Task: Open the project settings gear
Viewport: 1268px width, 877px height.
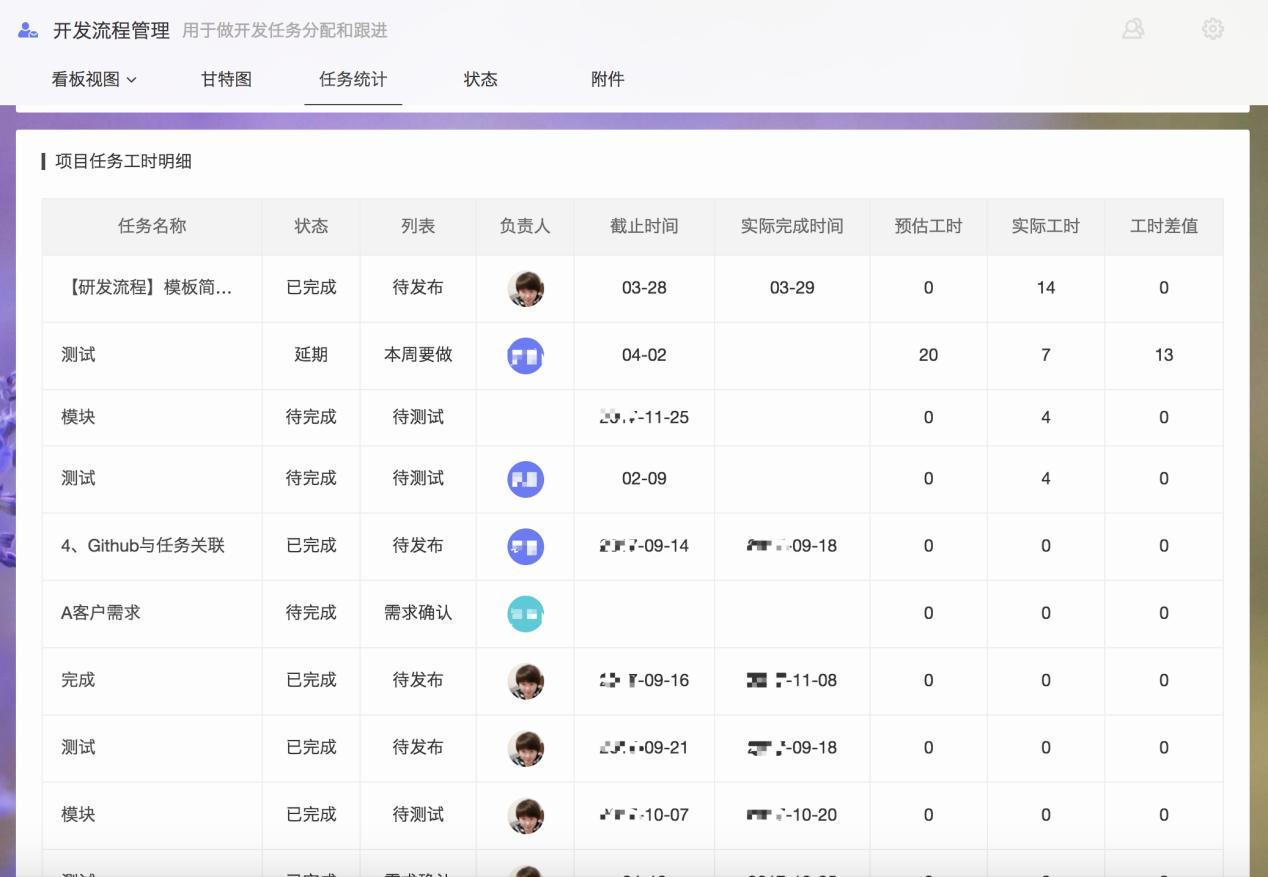Action: (1212, 29)
